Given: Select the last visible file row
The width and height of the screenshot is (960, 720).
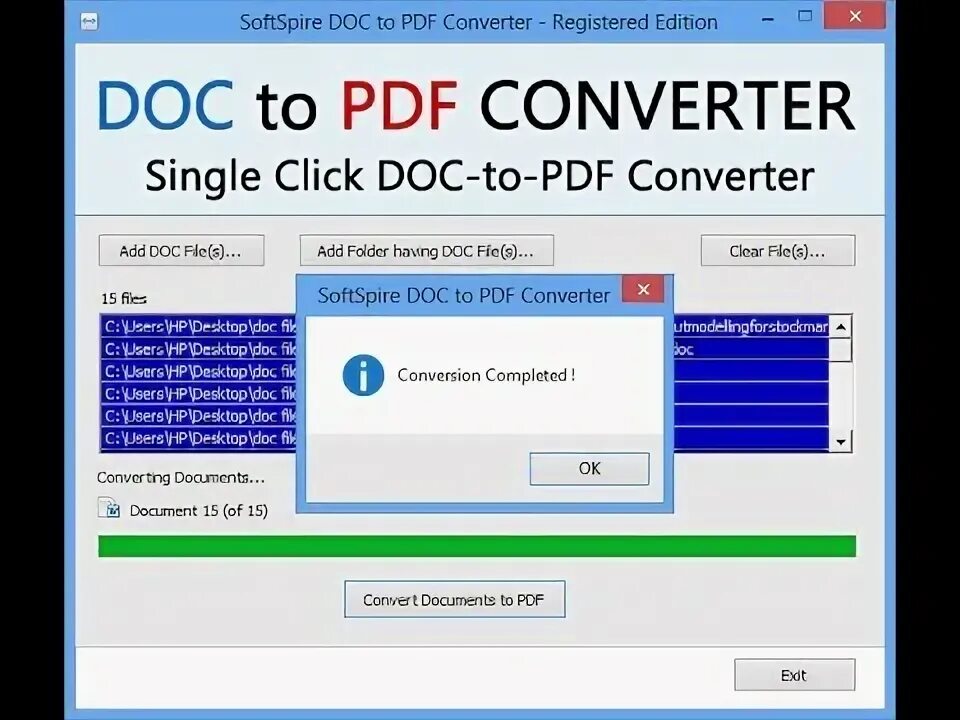Looking at the screenshot, I should [464, 438].
